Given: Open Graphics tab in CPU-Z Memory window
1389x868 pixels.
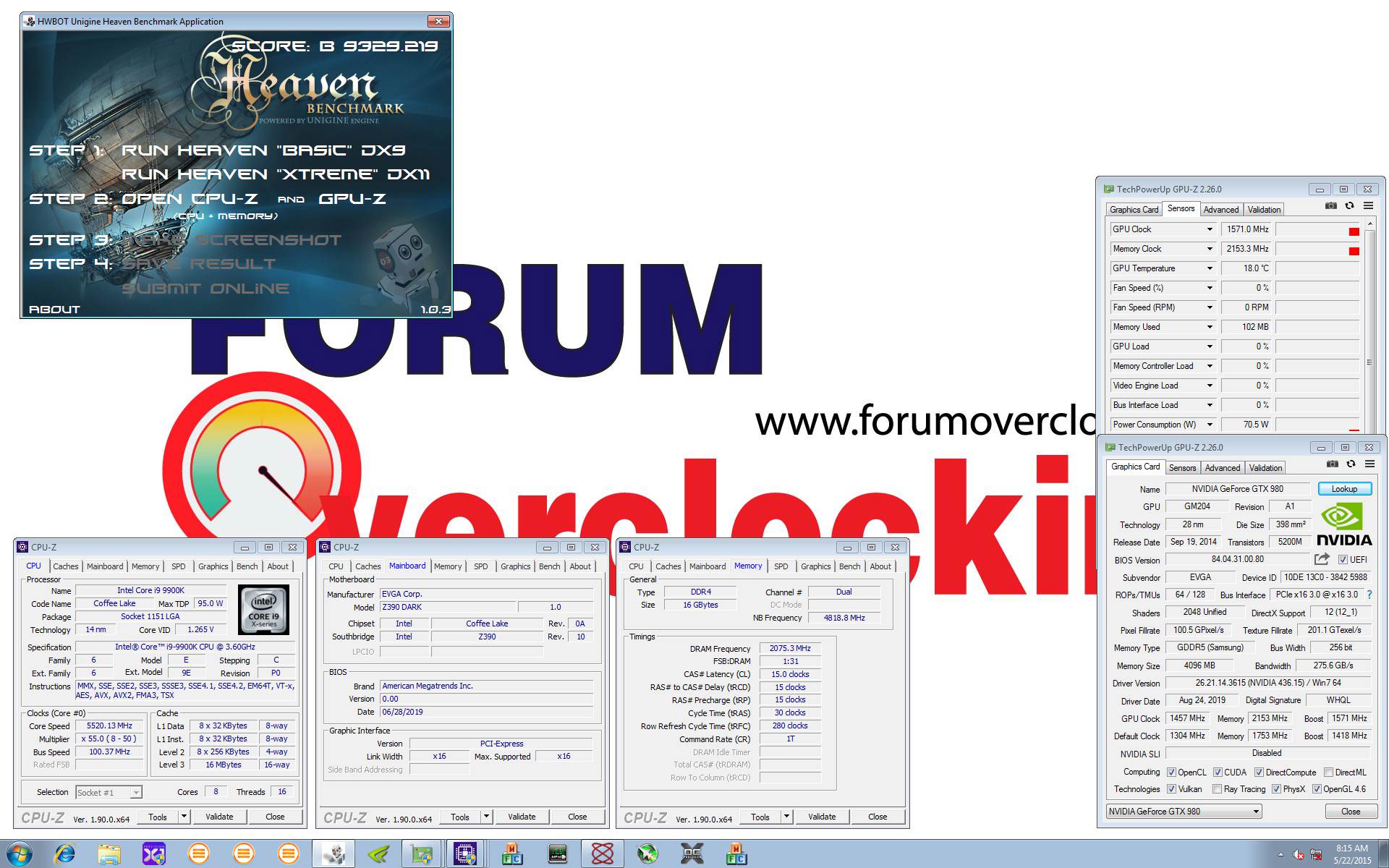Looking at the screenshot, I should coord(815,566).
